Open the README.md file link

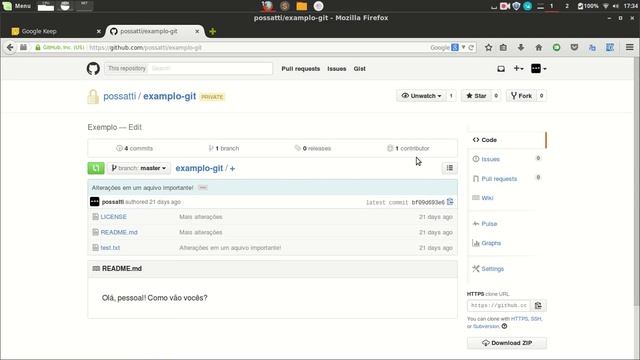pos(119,232)
